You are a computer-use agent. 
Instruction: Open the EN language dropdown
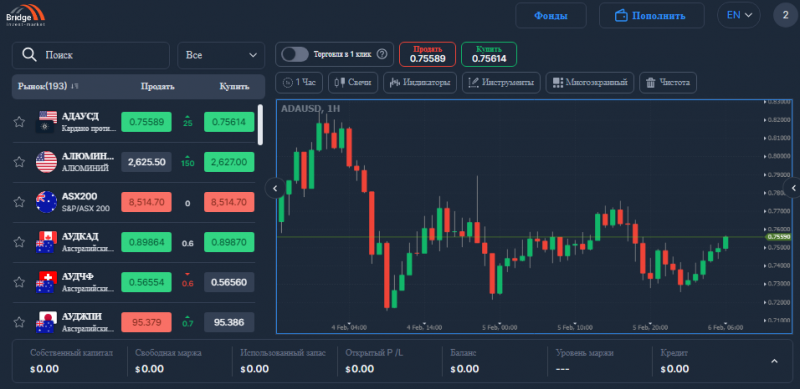coord(739,15)
